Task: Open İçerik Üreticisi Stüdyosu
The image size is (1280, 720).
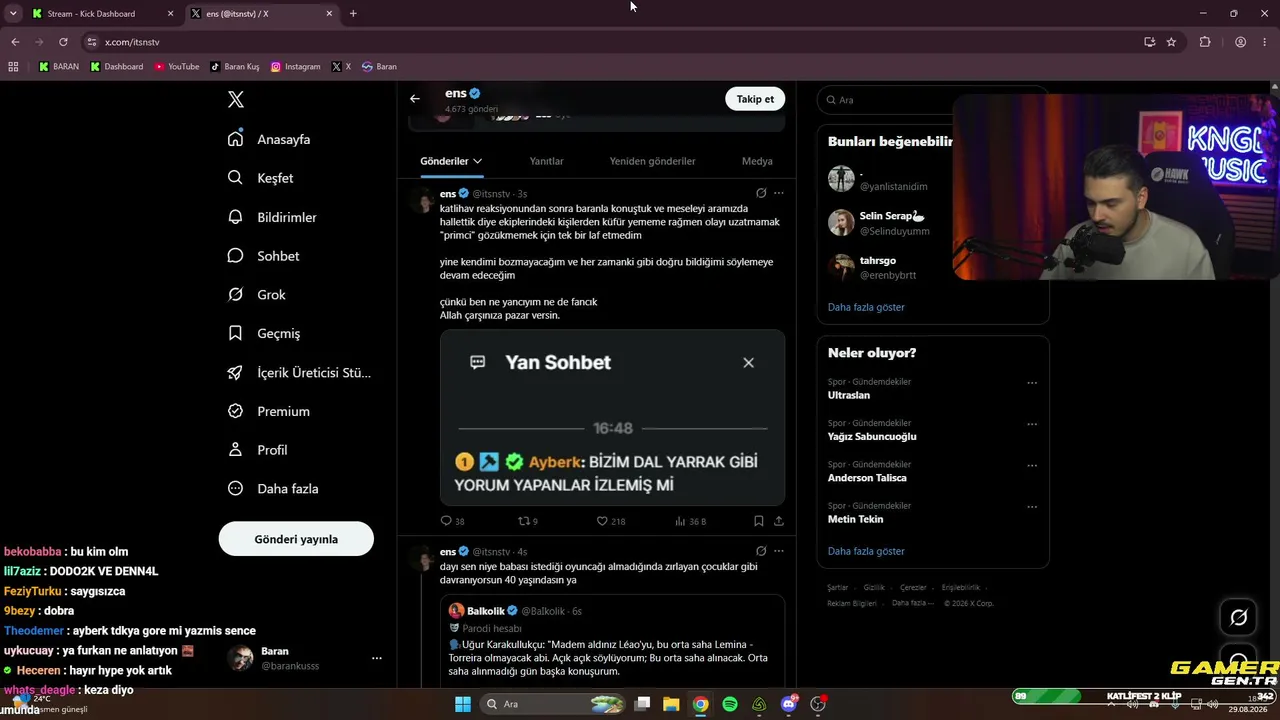Action: point(299,372)
